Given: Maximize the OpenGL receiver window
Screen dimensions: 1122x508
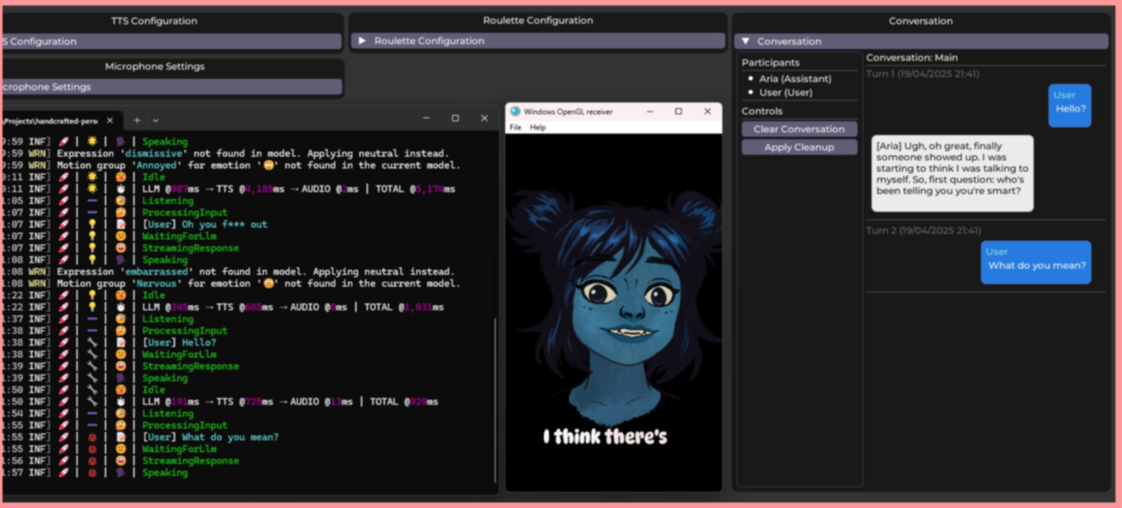Looking at the screenshot, I should click(678, 112).
